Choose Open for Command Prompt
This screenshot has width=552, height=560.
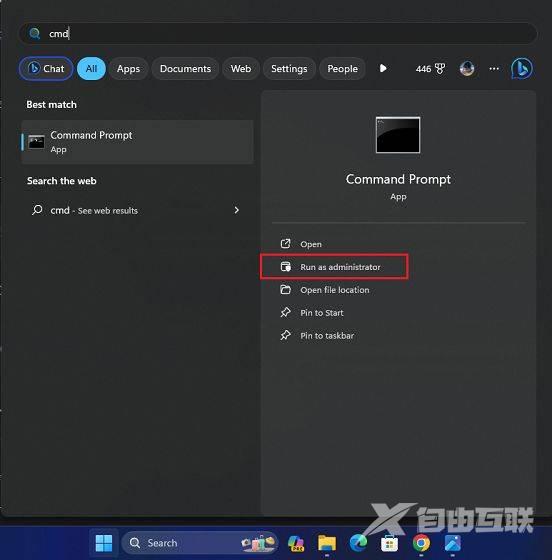click(x=311, y=244)
